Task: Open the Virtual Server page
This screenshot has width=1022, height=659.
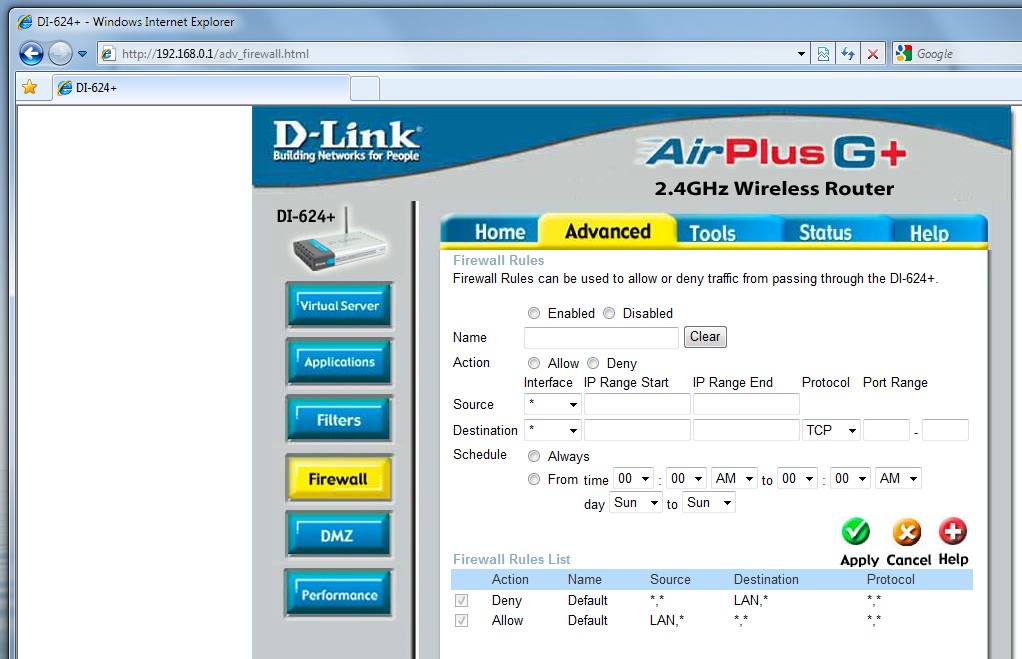Action: pyautogui.click(x=339, y=305)
